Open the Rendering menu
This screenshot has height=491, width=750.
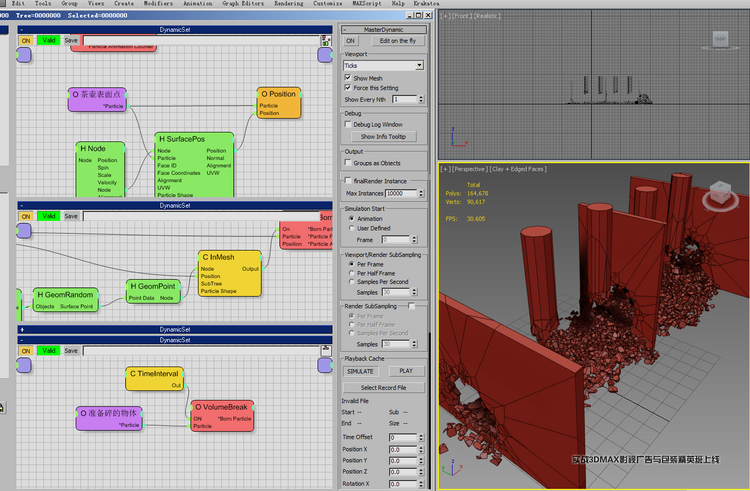288,3
